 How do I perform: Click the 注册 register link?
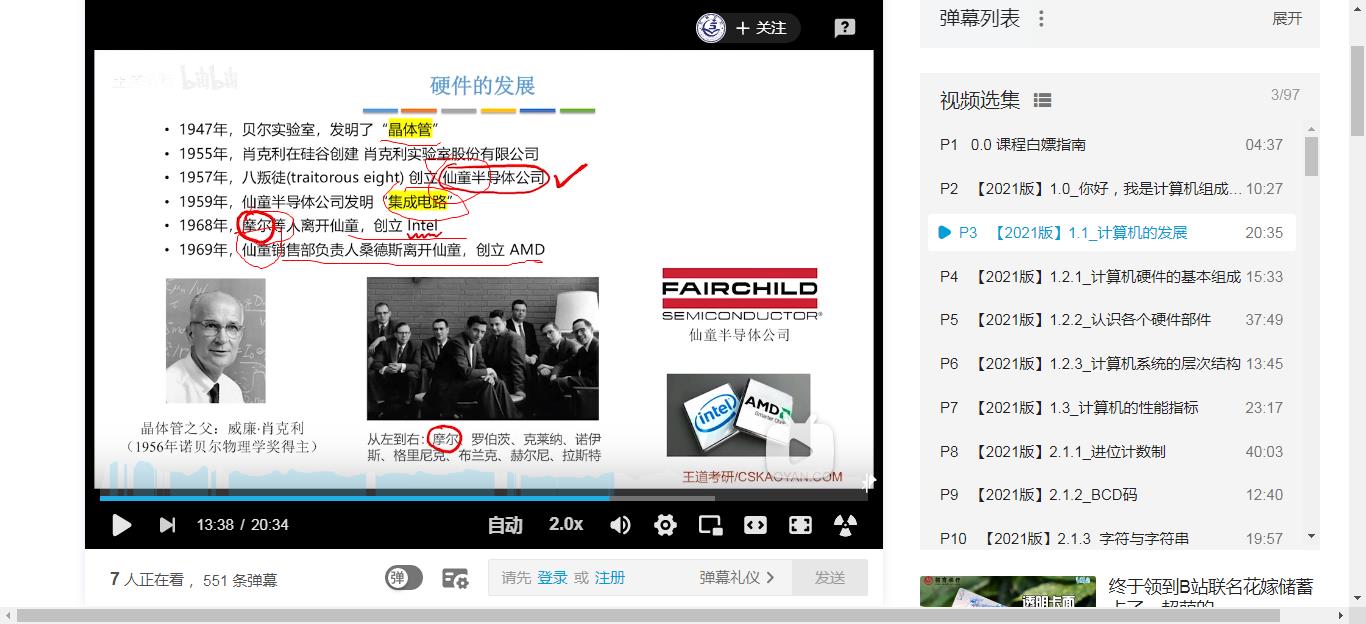point(610,578)
